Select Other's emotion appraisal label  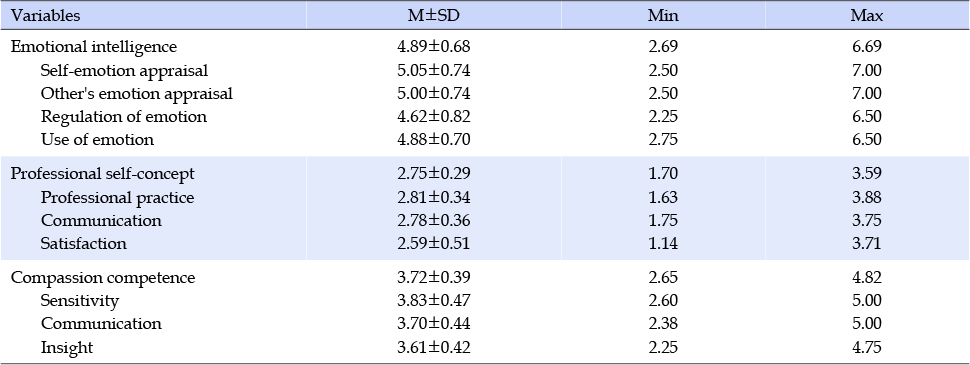point(137,93)
